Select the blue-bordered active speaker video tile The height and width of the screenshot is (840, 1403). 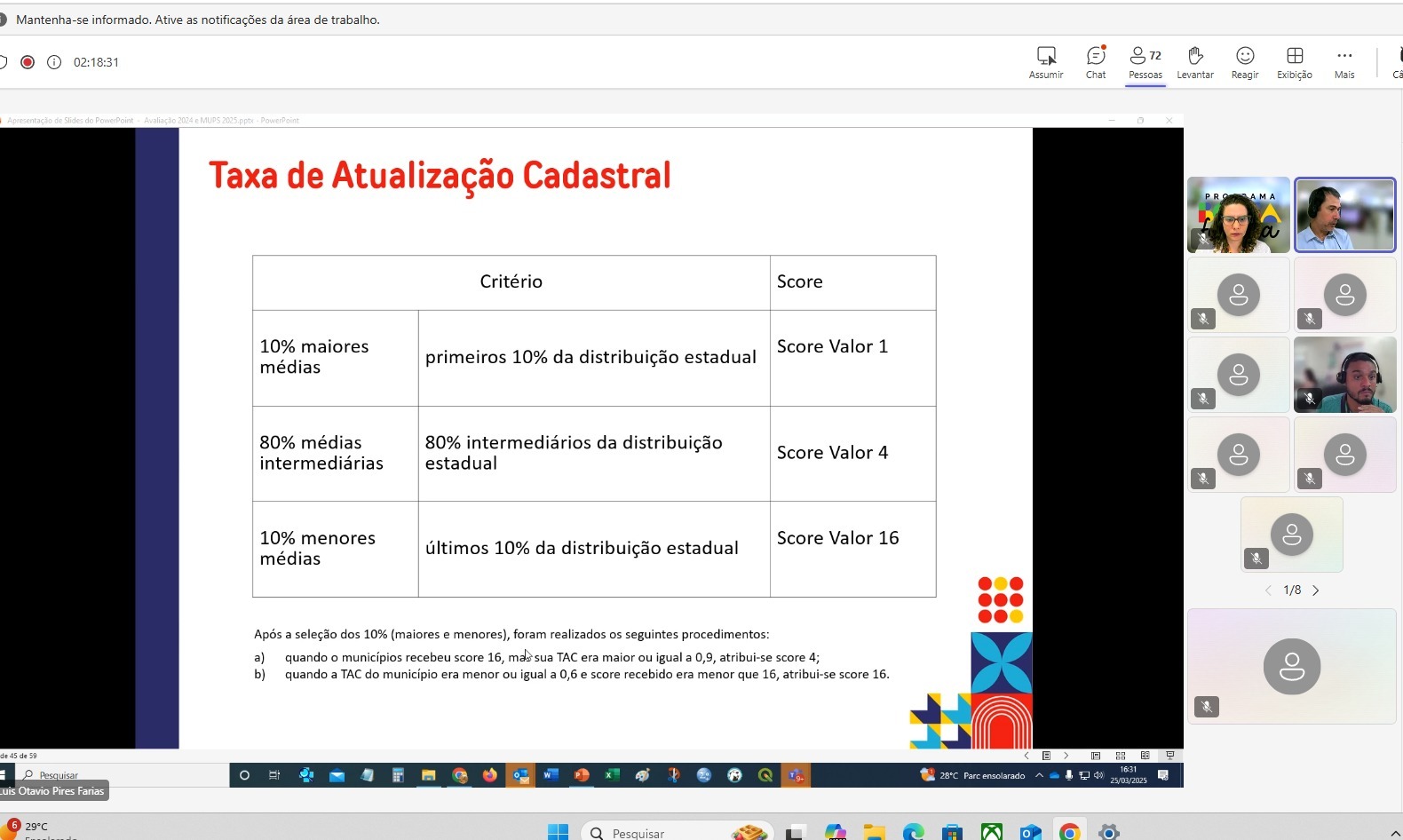pos(1344,215)
